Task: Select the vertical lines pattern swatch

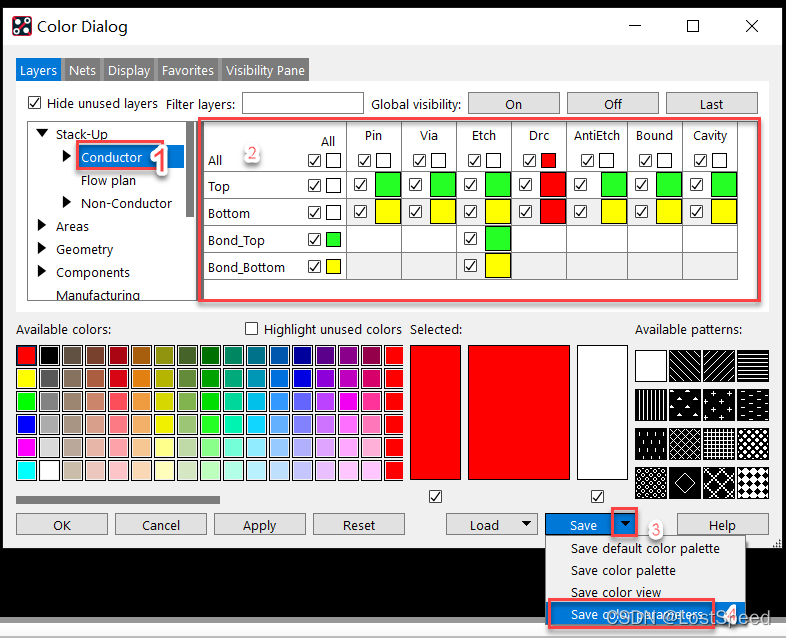Action: pyautogui.click(x=650, y=404)
